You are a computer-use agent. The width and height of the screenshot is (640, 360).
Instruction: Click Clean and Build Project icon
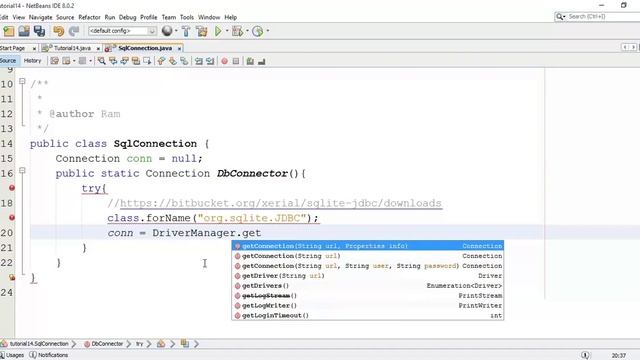[x=202, y=31]
